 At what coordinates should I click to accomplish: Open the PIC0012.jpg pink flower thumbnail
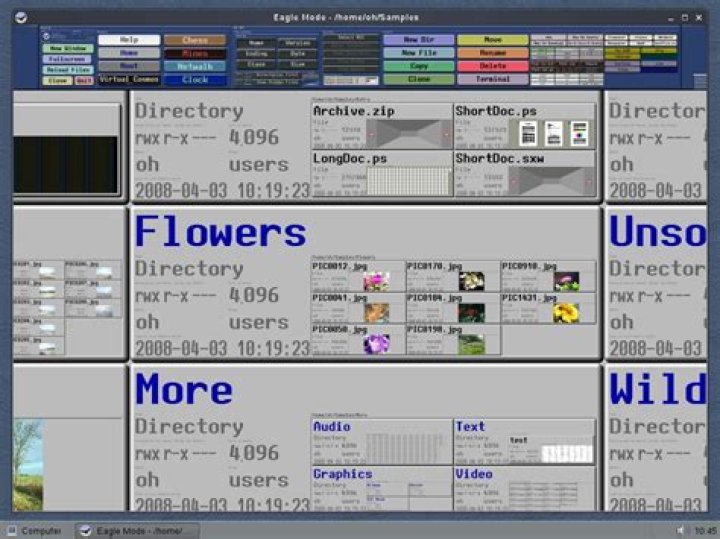[x=376, y=281]
